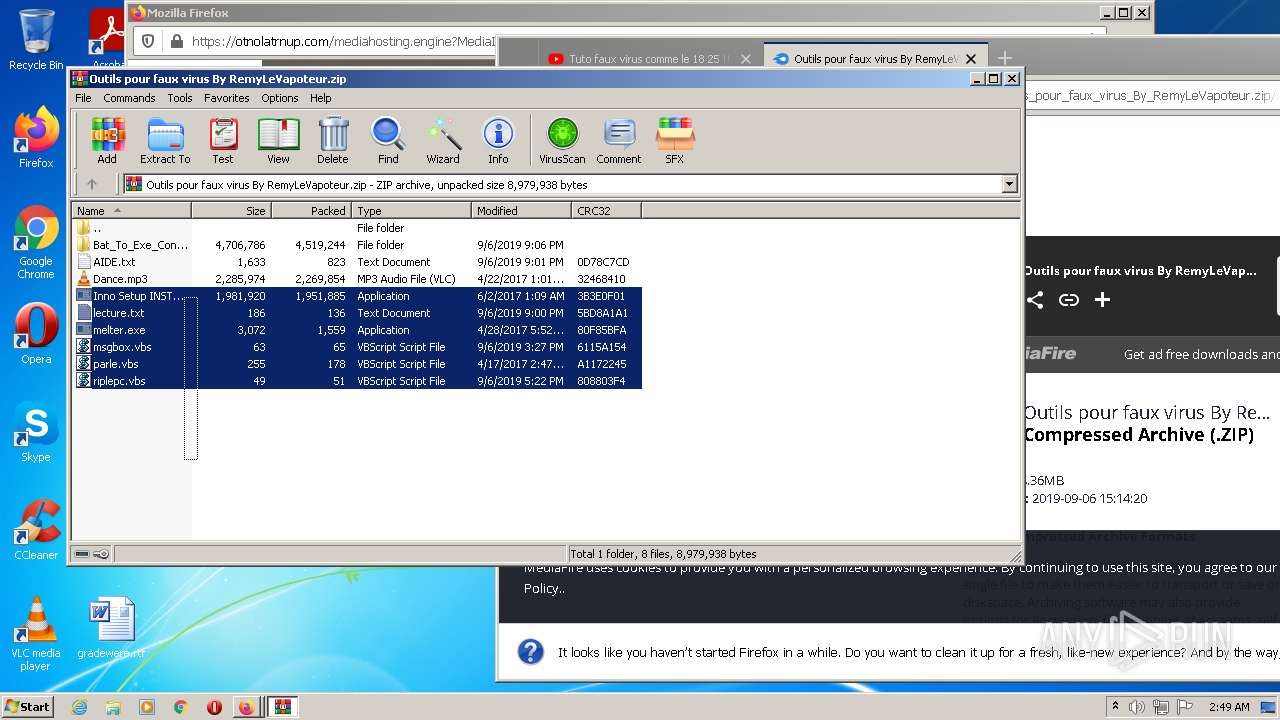Open the Help menu in WinRAR

[321, 98]
